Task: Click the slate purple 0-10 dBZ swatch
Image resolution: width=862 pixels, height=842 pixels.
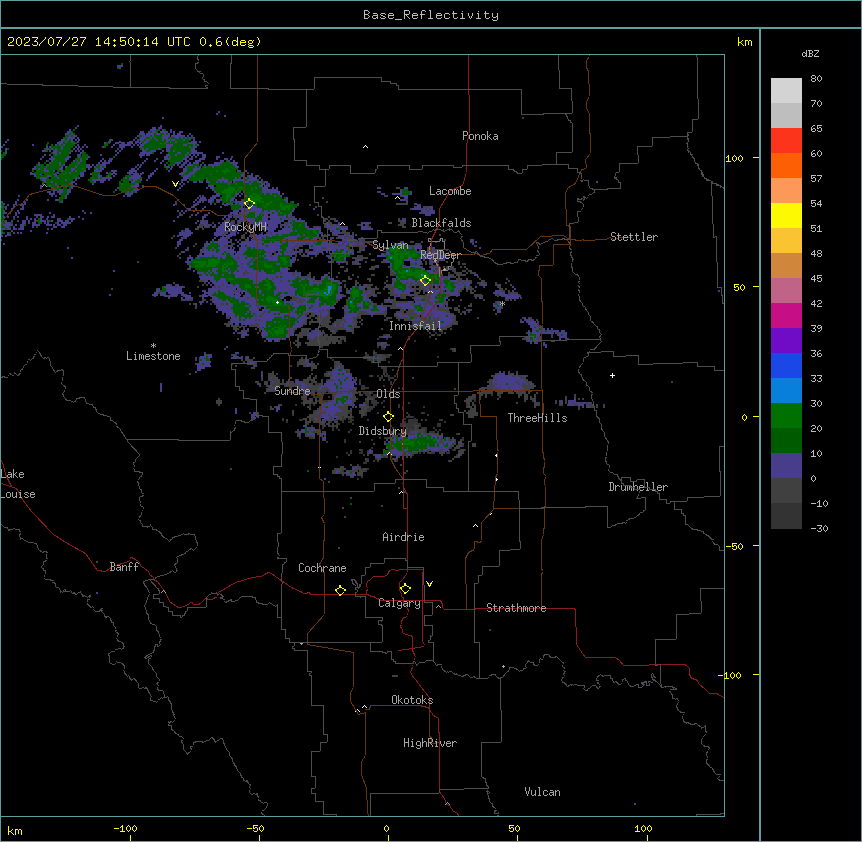Action: pyautogui.click(x=786, y=466)
